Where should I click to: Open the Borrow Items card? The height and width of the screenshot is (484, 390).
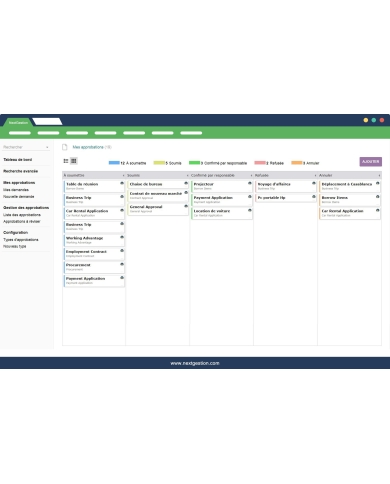[350, 200]
